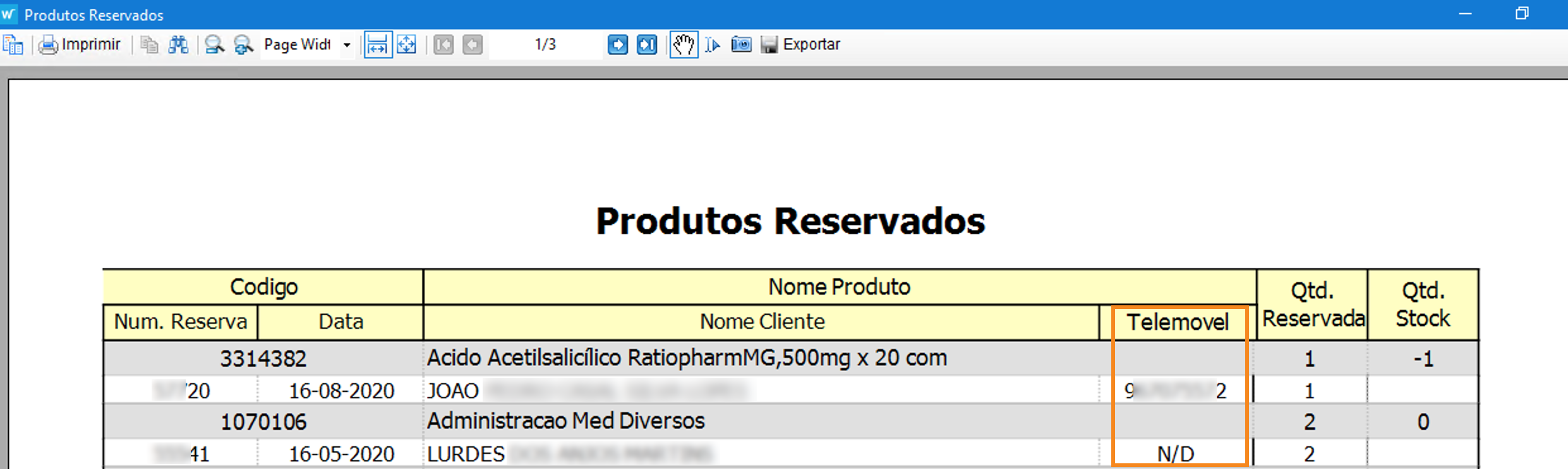1568x469 pixels.
Task: Jump to the last page
Action: tap(646, 45)
